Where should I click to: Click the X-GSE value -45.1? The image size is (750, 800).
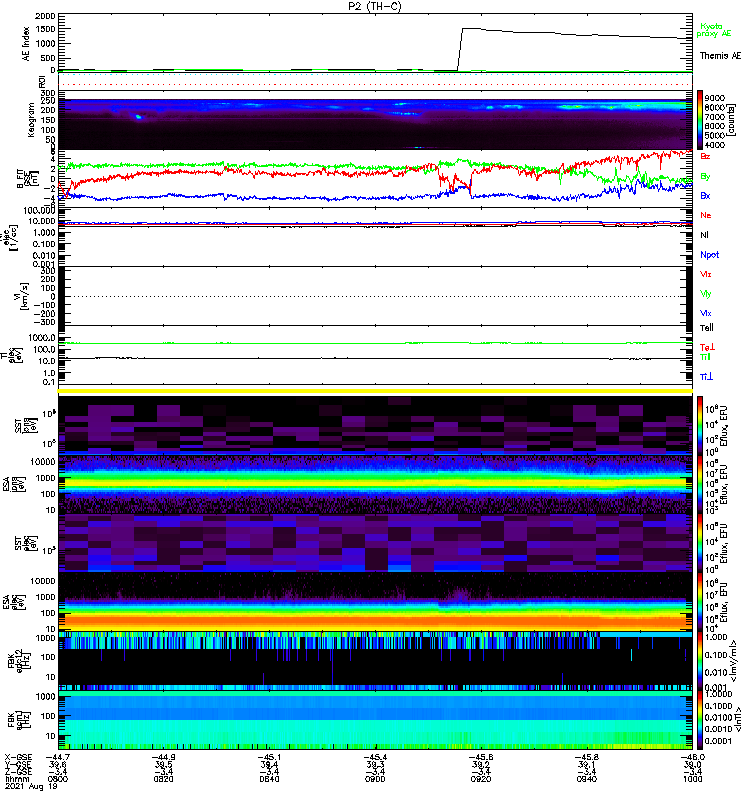pos(269,758)
